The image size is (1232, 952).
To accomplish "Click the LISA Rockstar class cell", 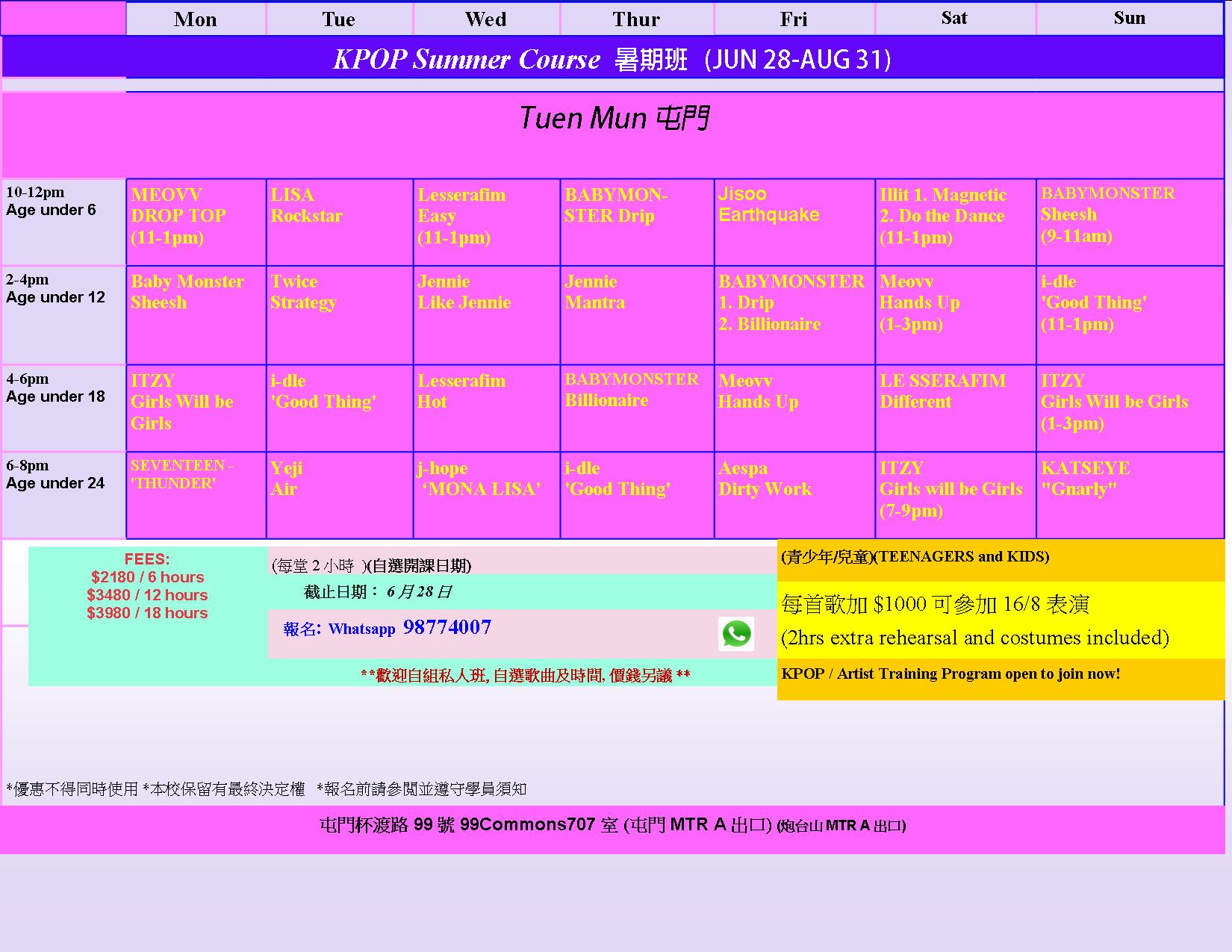I will (x=340, y=222).
